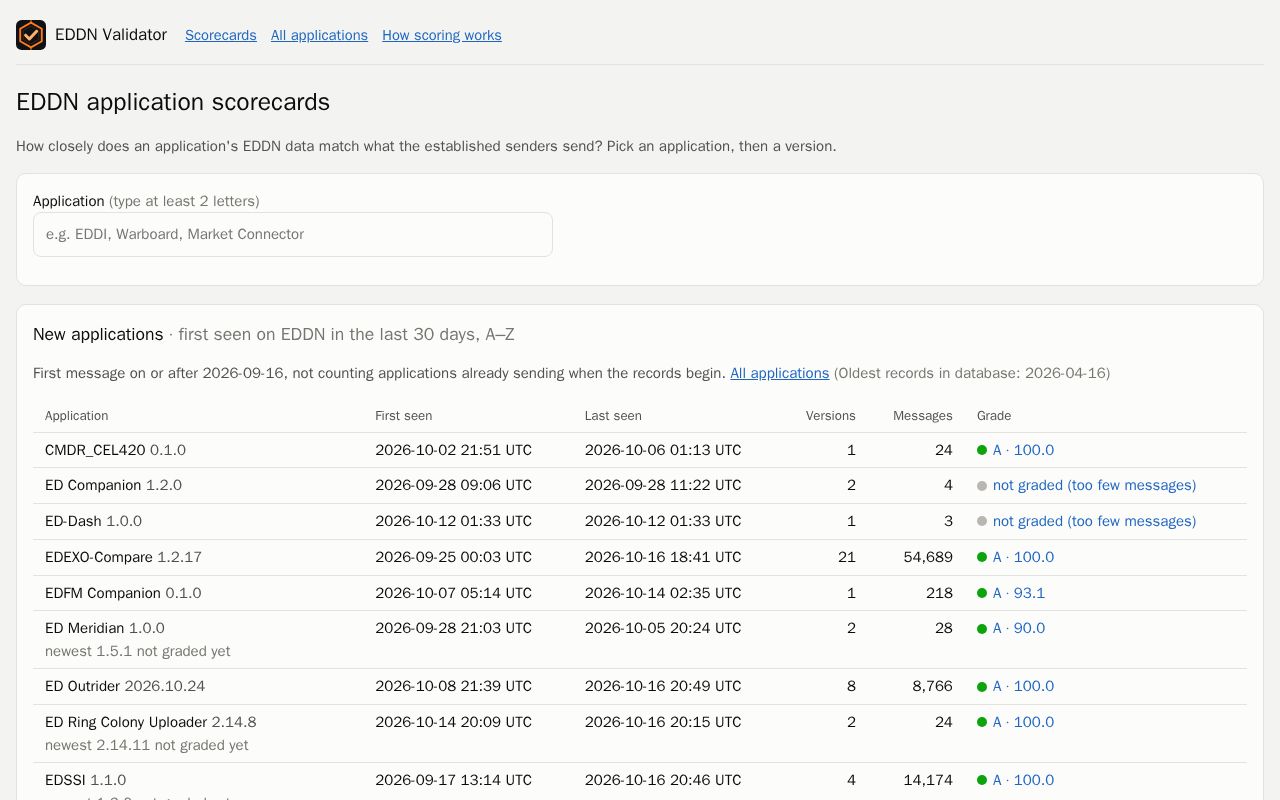
Task: Click the Versions column header
Action: pos(831,415)
